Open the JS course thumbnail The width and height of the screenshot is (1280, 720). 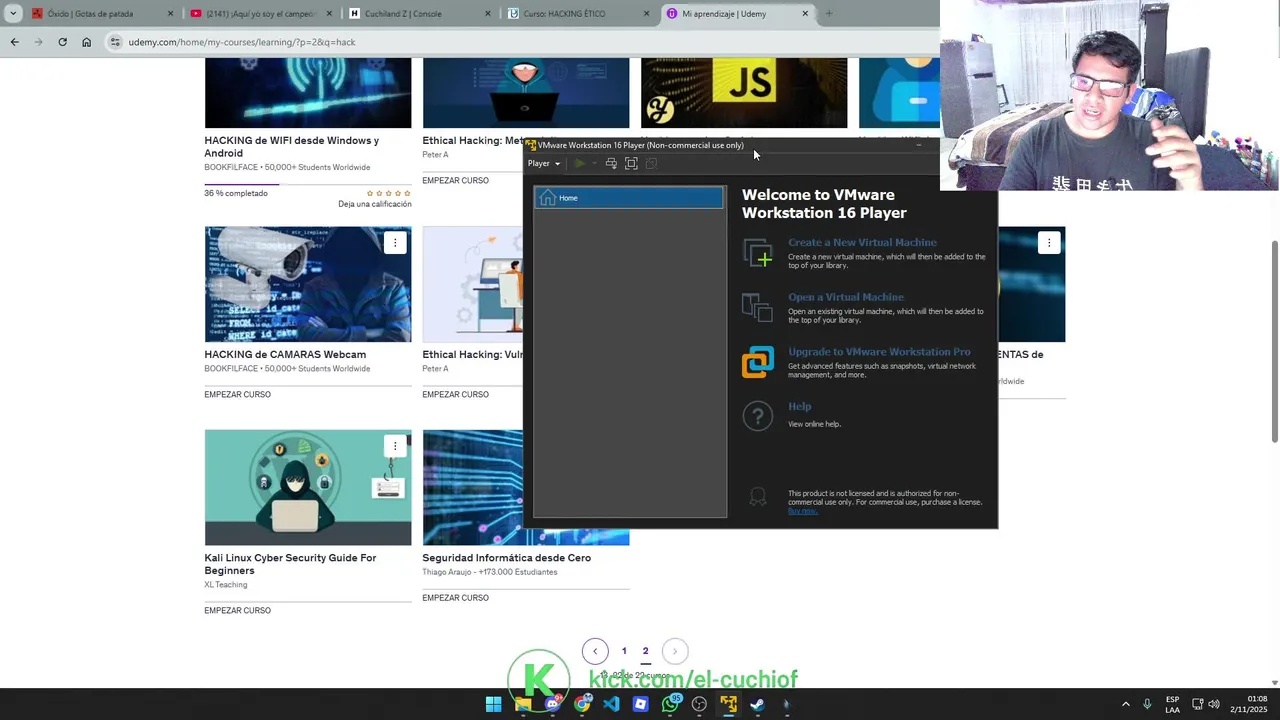(x=744, y=92)
